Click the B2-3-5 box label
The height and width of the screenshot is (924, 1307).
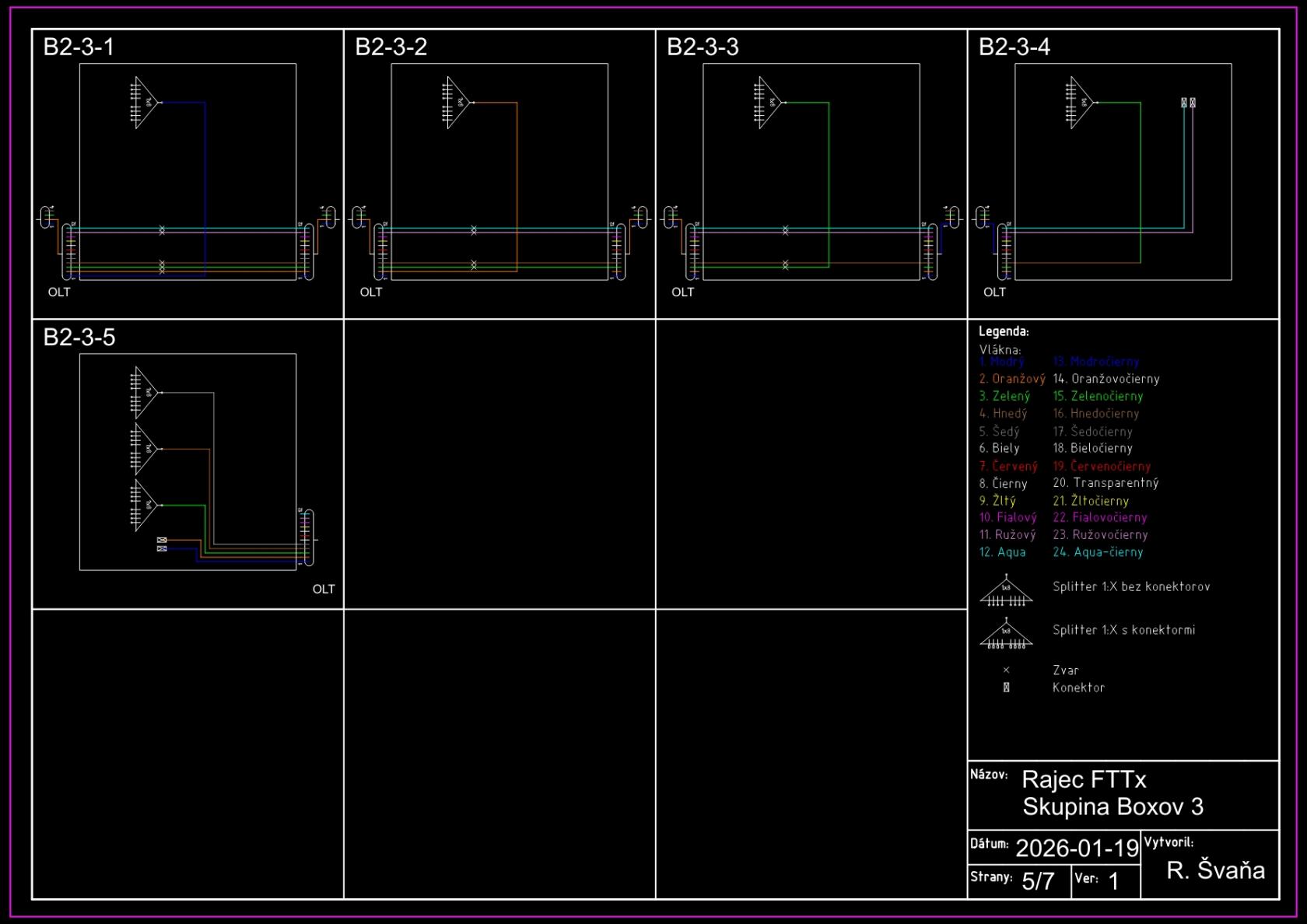[79, 338]
